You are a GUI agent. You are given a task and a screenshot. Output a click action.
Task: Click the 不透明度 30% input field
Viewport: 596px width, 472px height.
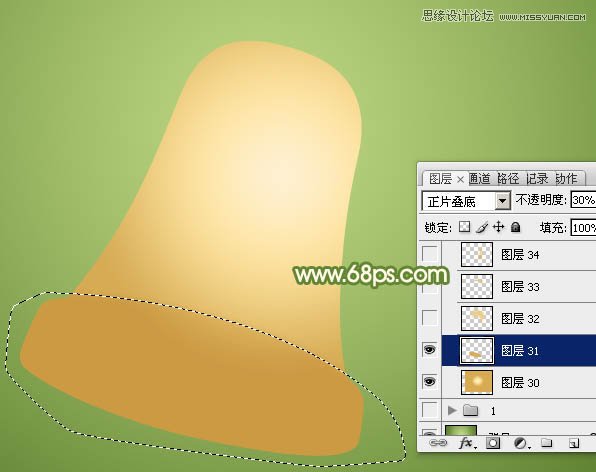point(583,200)
